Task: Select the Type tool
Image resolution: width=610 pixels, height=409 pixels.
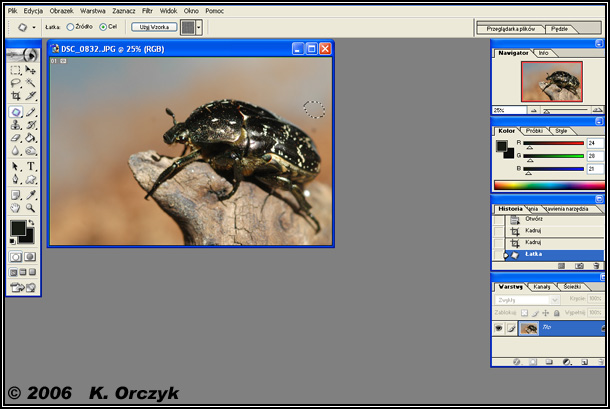Action: (x=31, y=166)
